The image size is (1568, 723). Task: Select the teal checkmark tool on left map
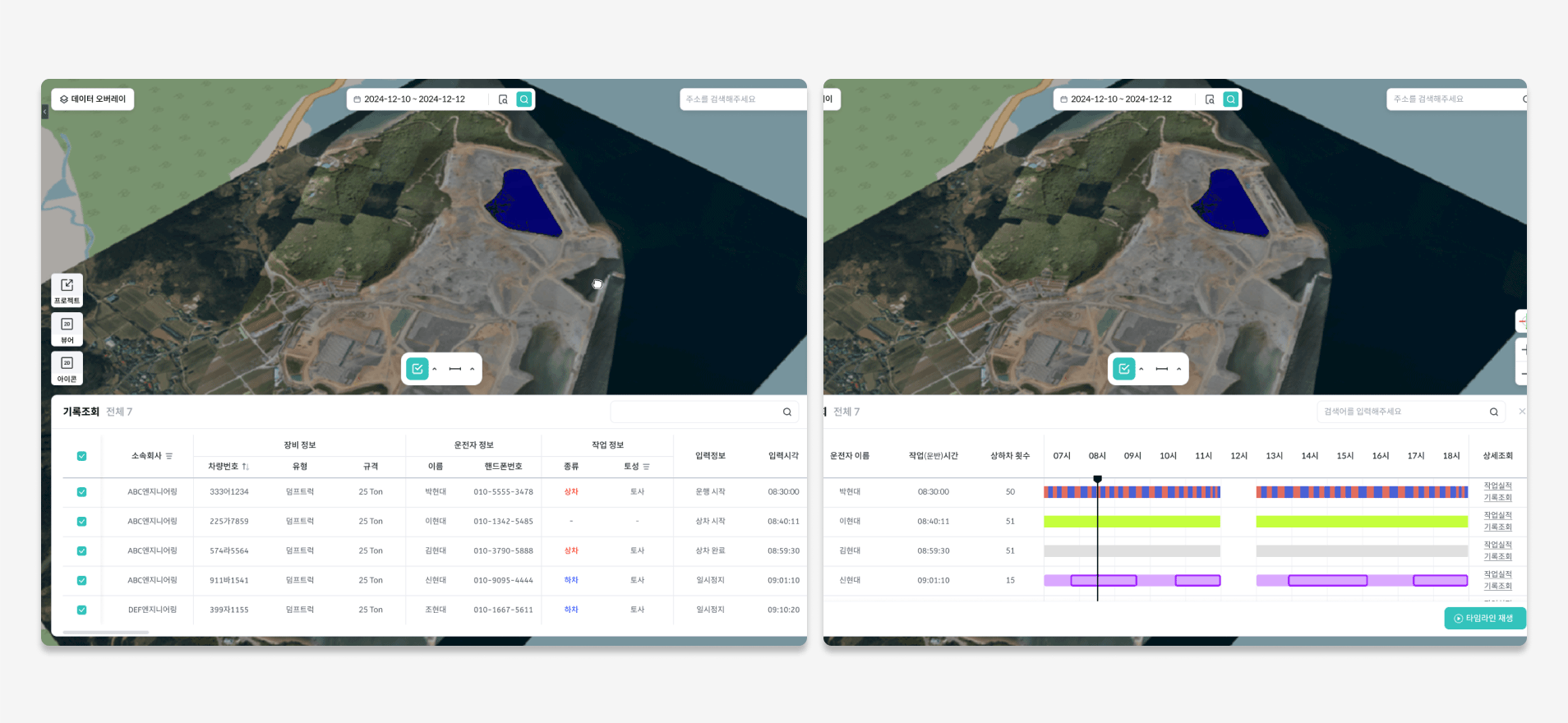pyautogui.click(x=417, y=369)
